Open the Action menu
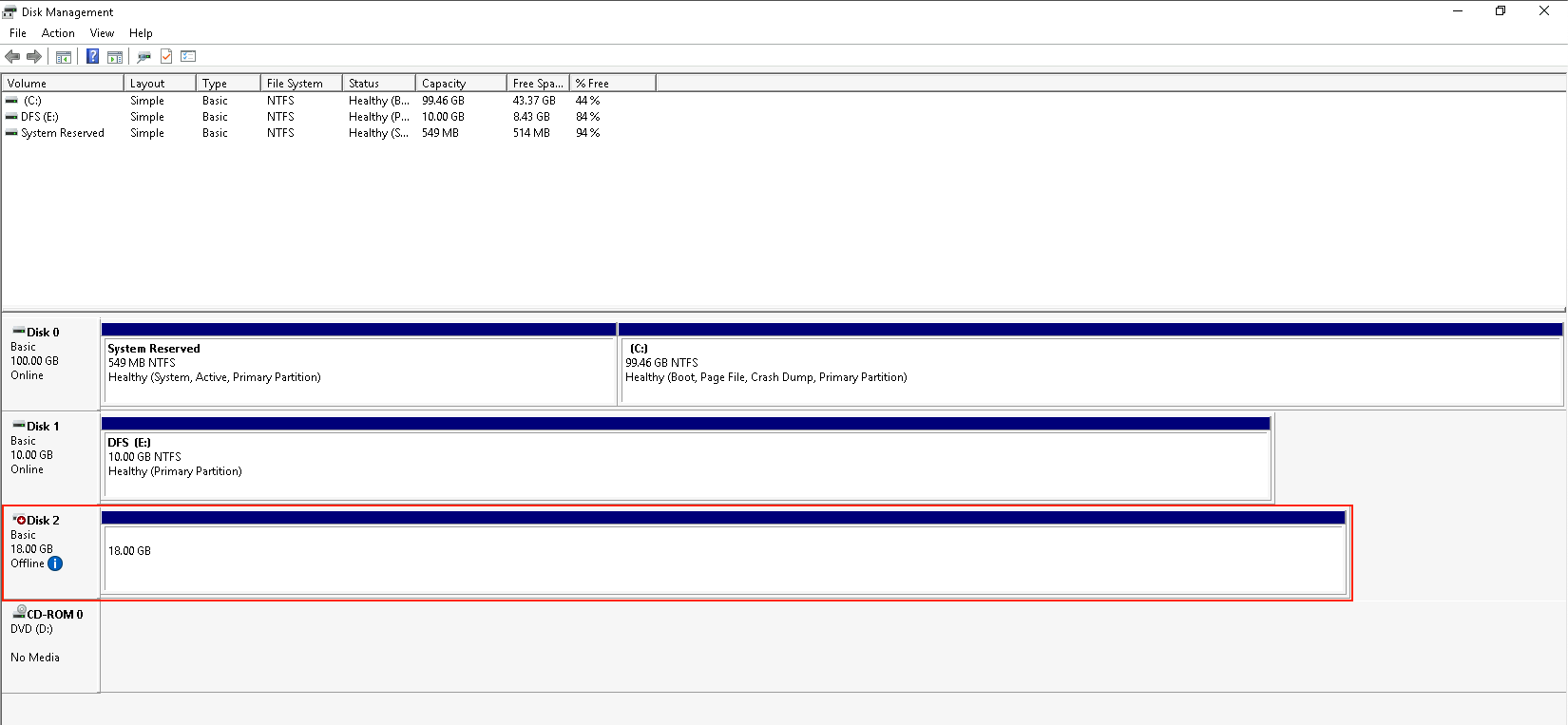This screenshot has height=725, width=1568. [x=58, y=33]
